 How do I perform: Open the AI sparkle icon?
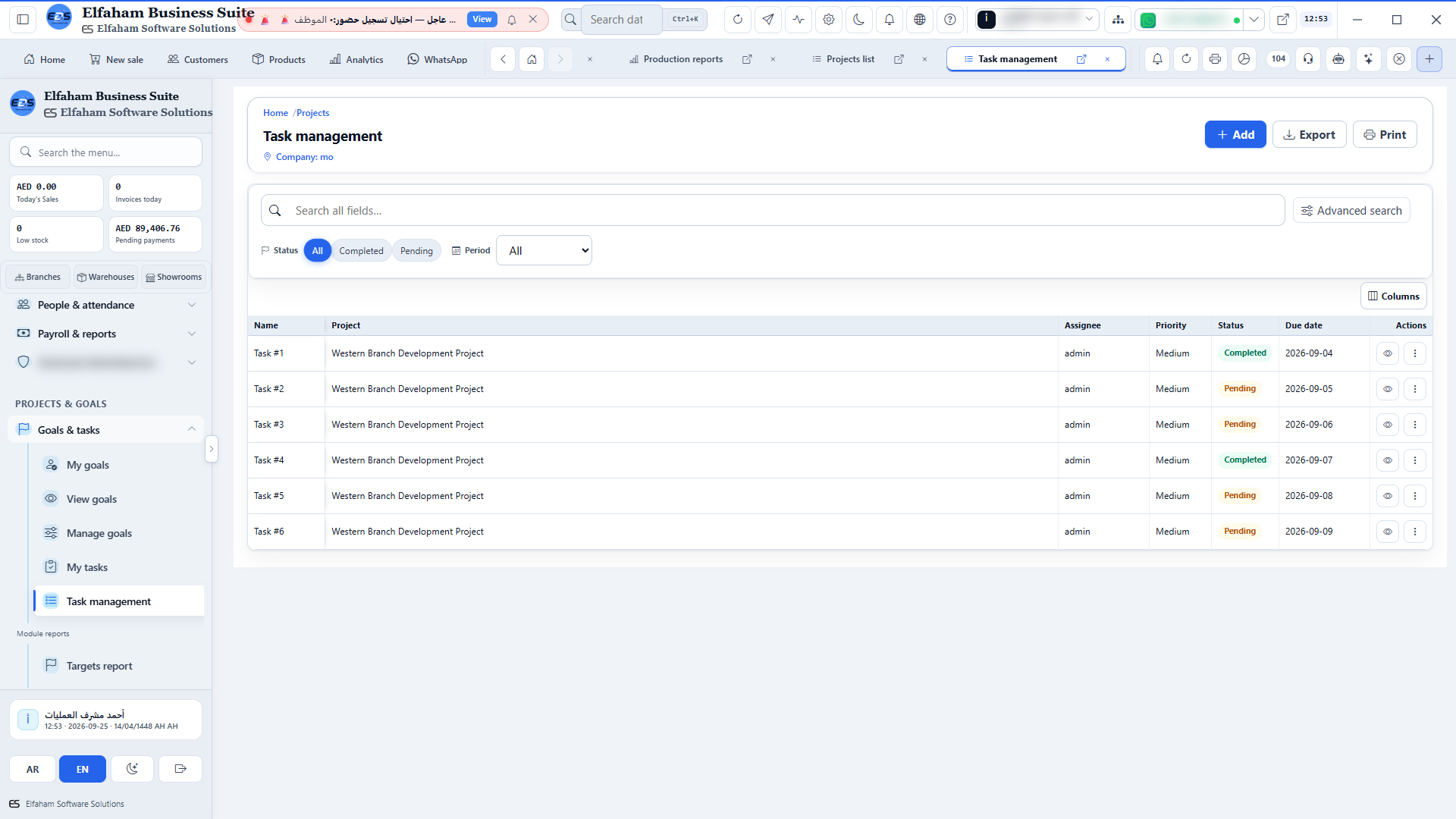tap(1369, 59)
